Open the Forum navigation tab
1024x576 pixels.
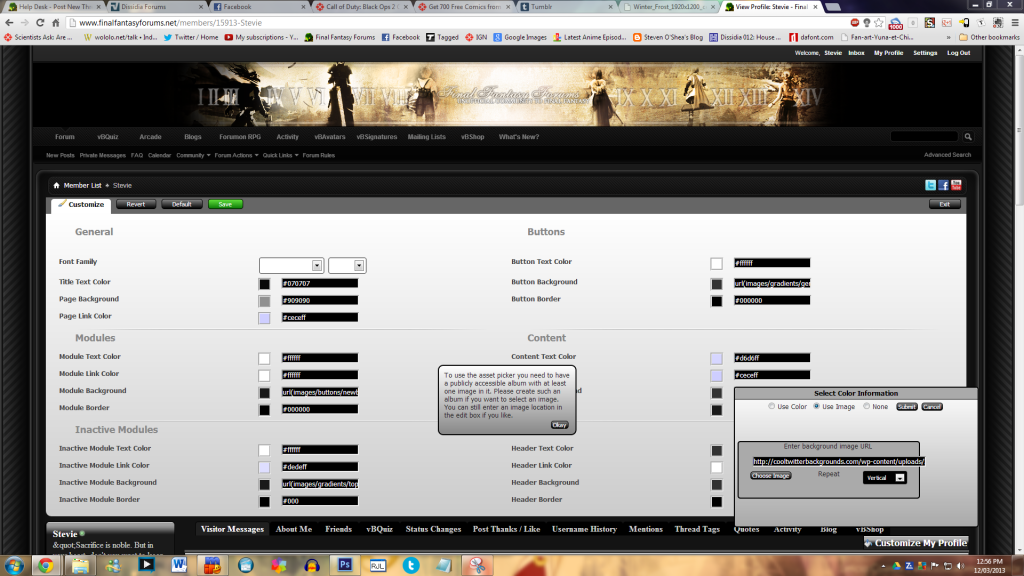tap(65, 136)
